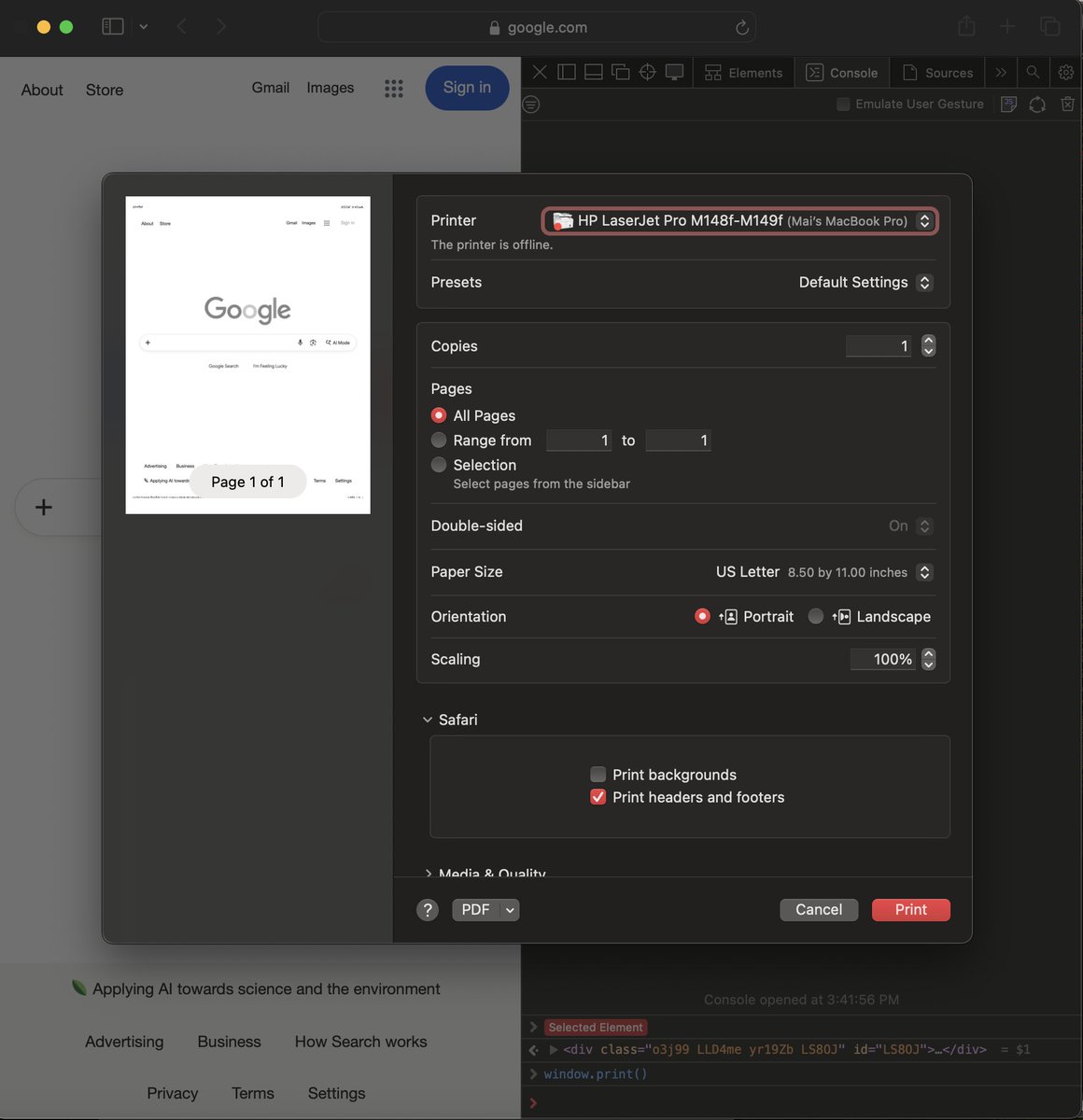This screenshot has height=1120, width=1083.
Task: Choose the Selection pages option
Action: [x=439, y=464]
